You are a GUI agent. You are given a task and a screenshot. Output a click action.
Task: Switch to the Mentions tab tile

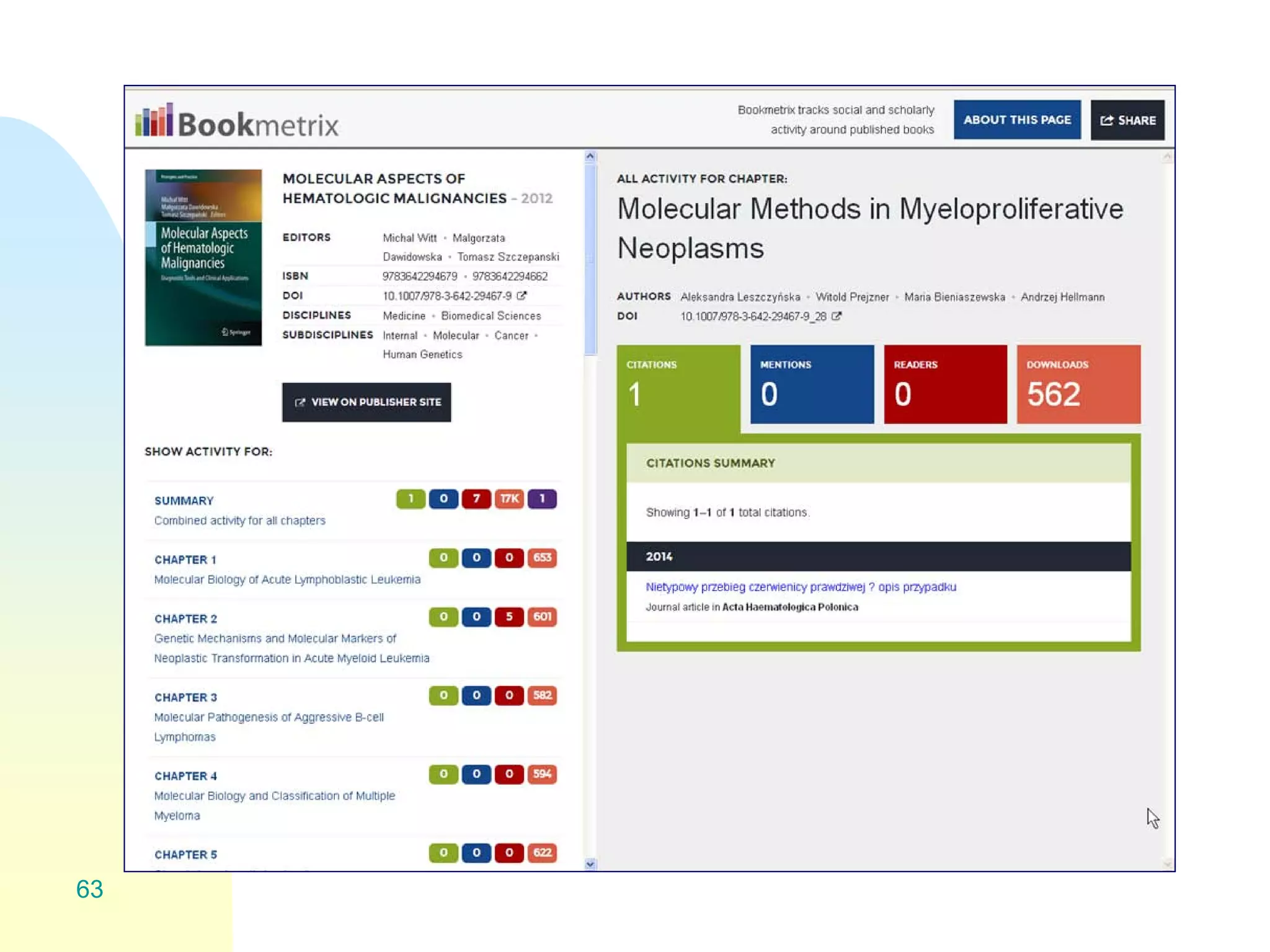pos(812,384)
